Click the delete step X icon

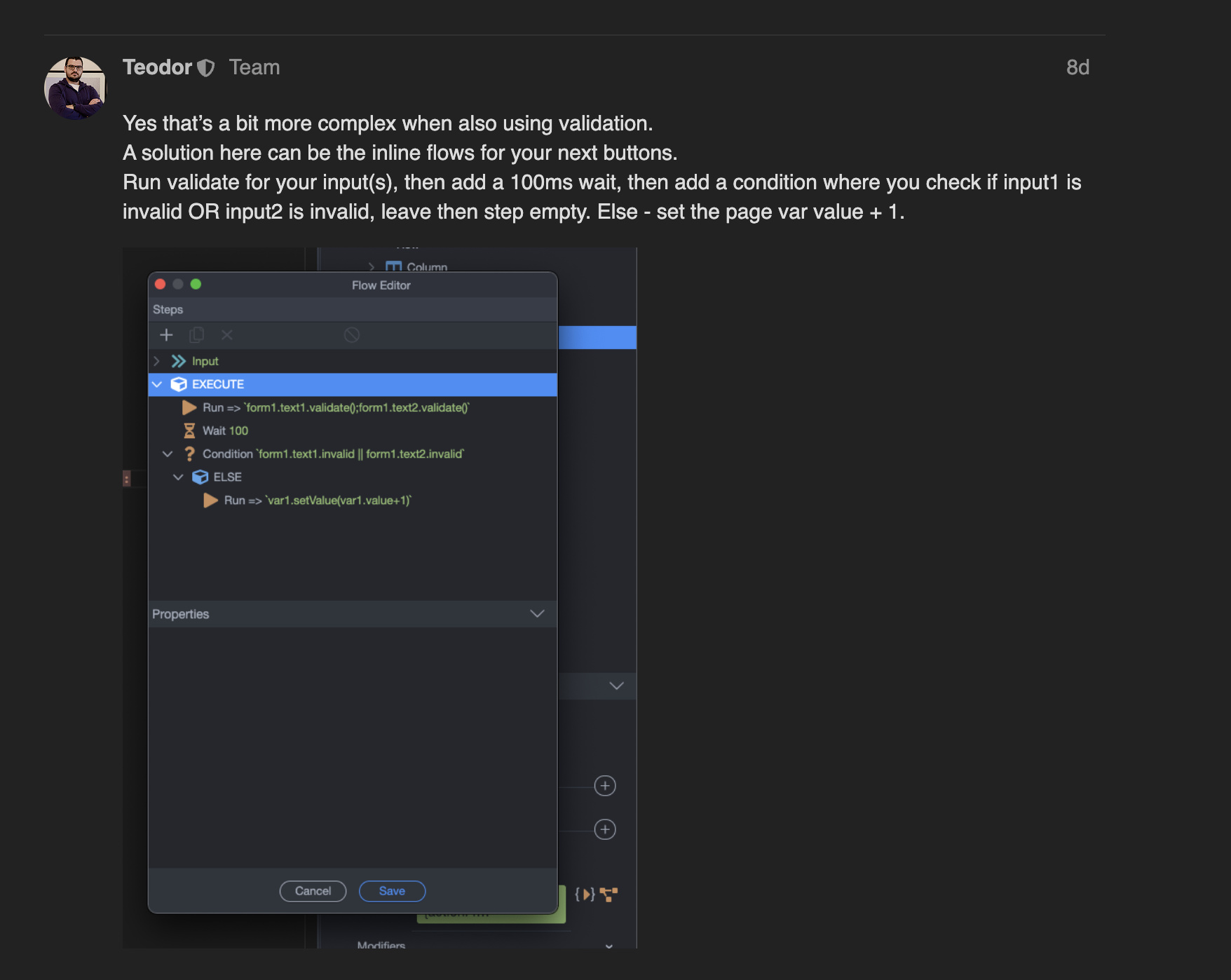[226, 335]
